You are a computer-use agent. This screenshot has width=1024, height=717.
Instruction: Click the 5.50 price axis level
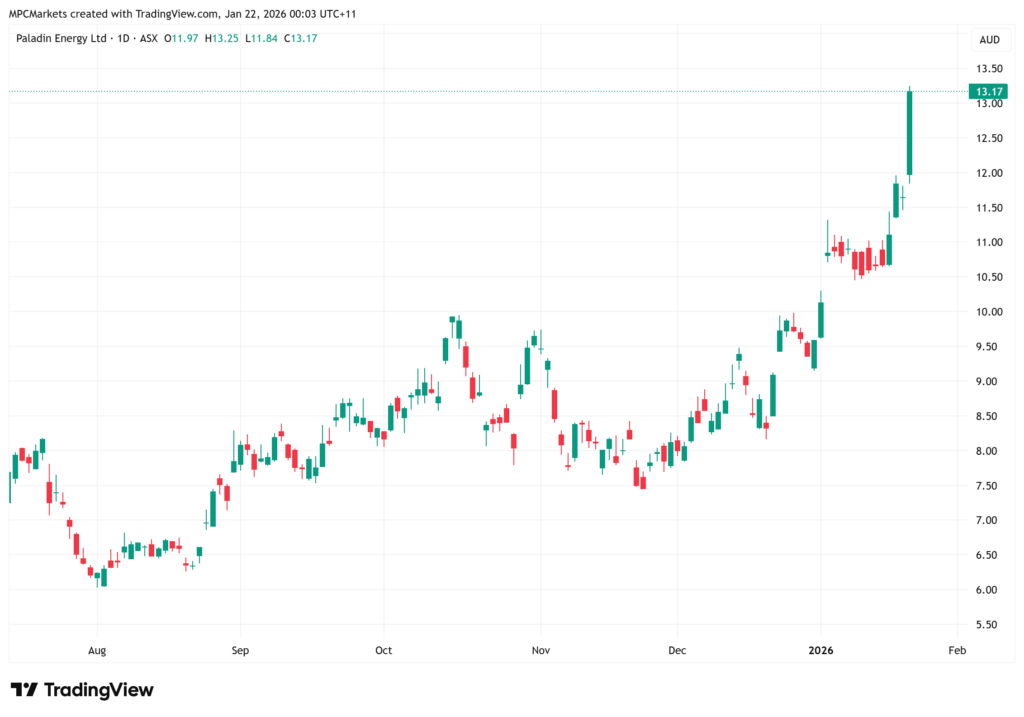pos(989,625)
